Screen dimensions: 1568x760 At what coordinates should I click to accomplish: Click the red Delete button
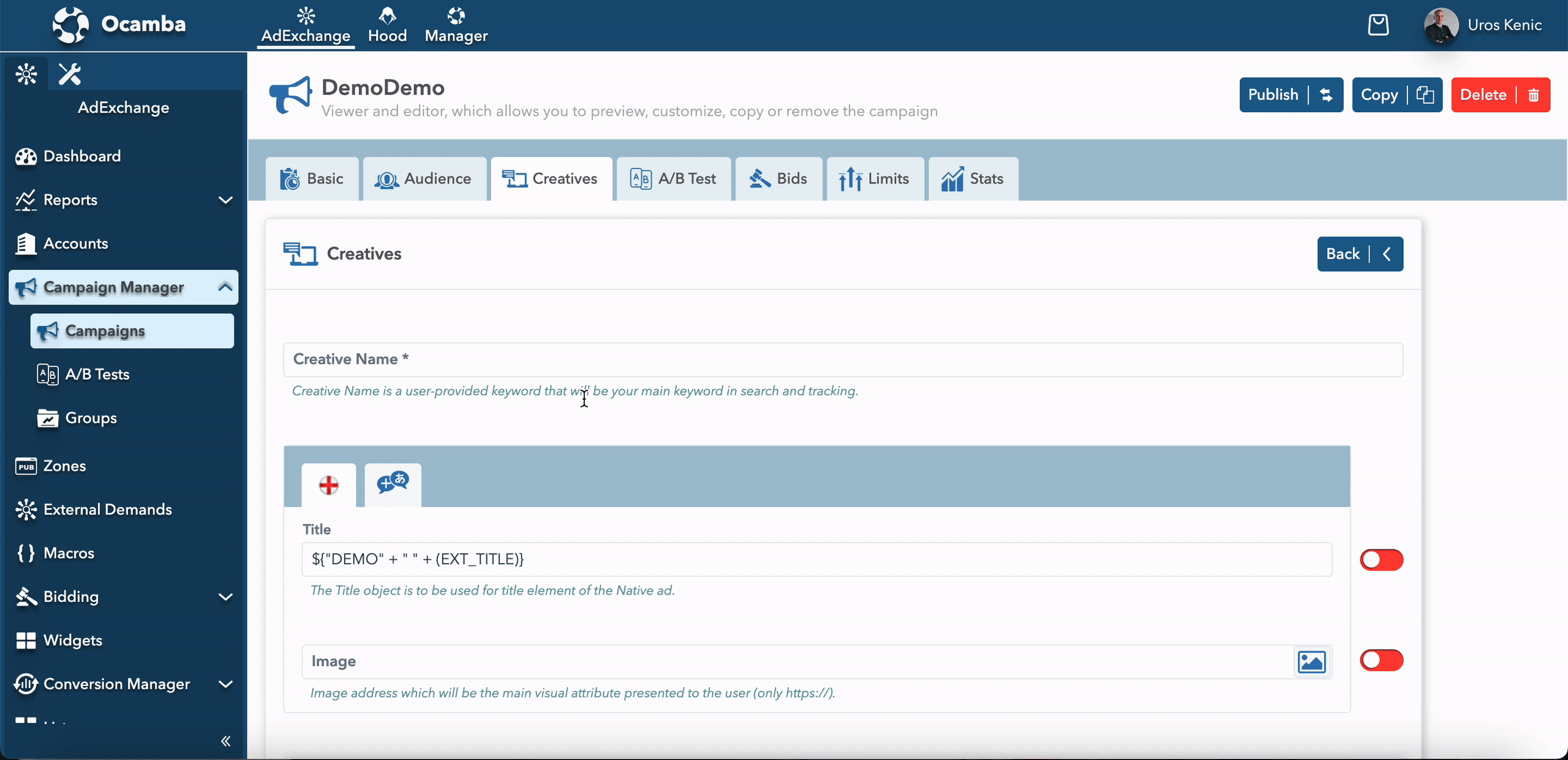1501,95
